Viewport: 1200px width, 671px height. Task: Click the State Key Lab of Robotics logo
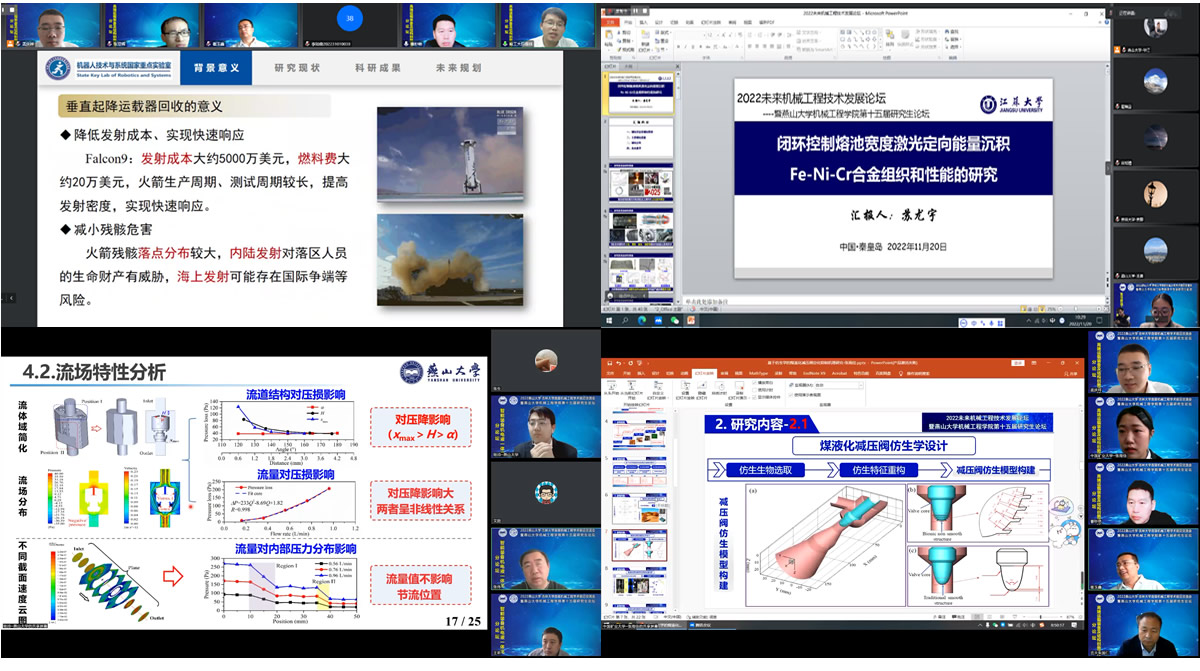(59, 70)
